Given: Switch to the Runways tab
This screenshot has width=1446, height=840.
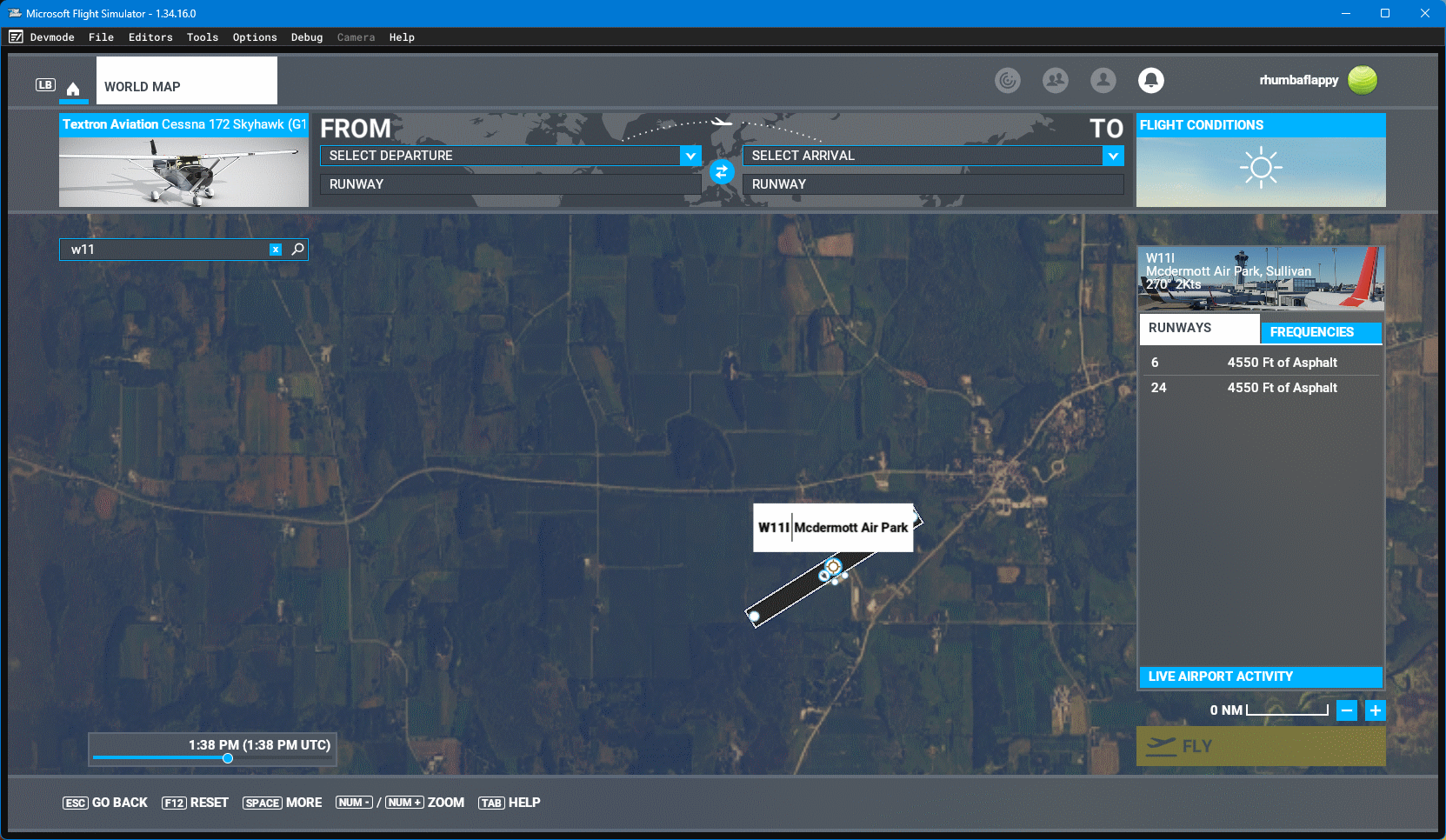Looking at the screenshot, I should [1200, 329].
